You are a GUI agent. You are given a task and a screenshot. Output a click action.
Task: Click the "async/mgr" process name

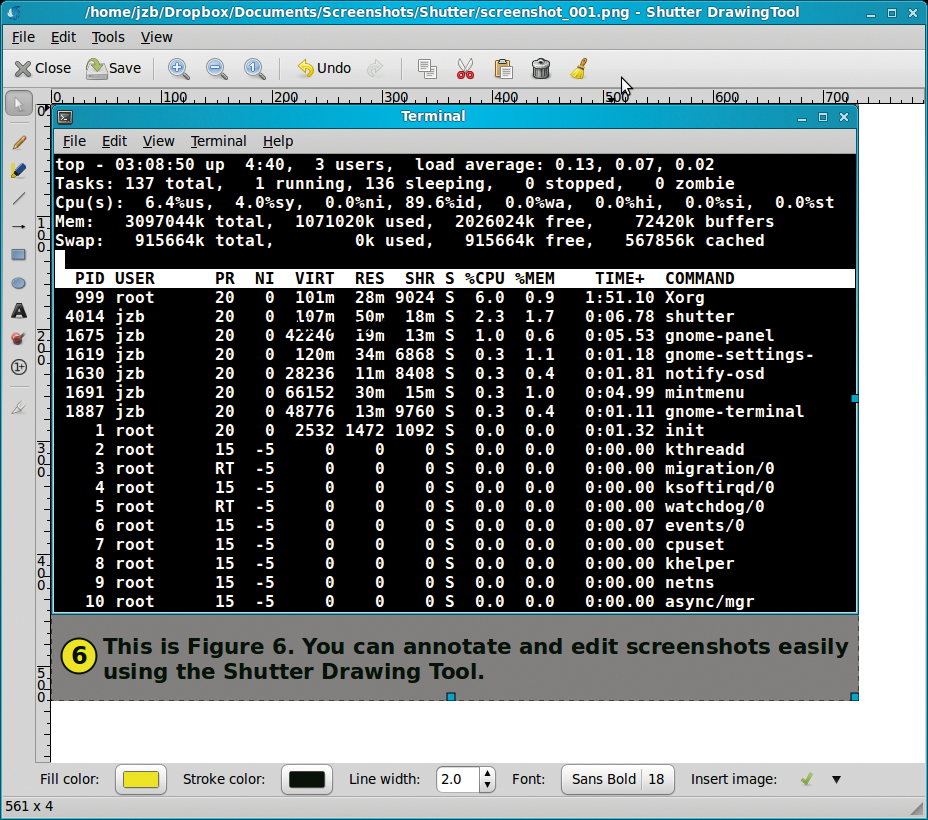click(710, 602)
